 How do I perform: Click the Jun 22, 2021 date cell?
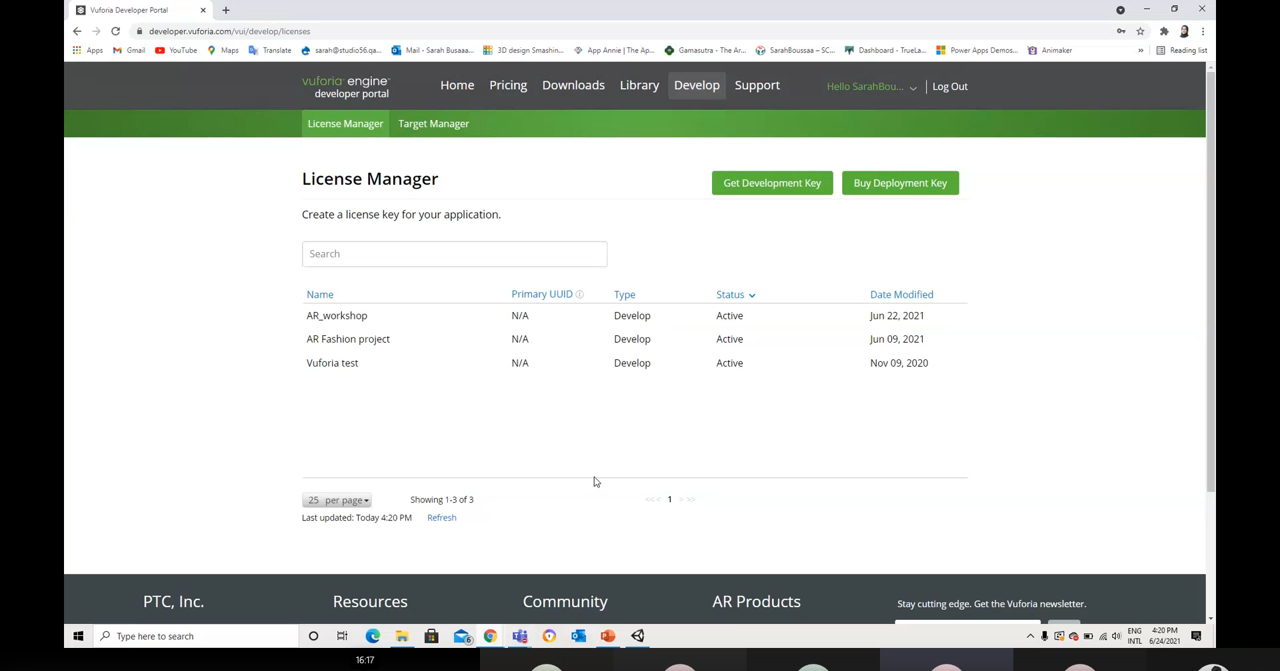(896, 316)
